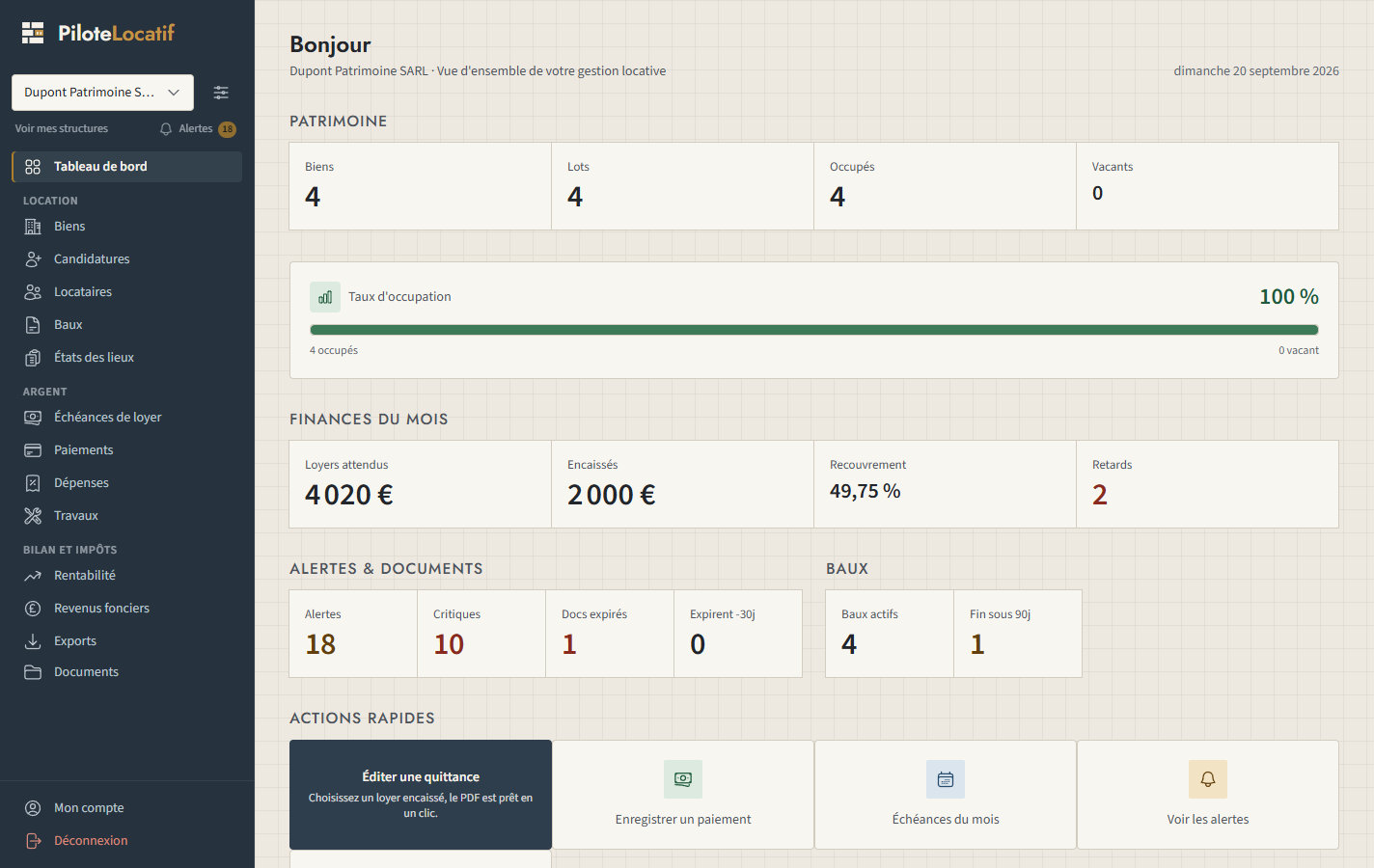Click the Enregistrer un paiement cash icon
Viewport: 1374px width, 868px height.
point(683,779)
